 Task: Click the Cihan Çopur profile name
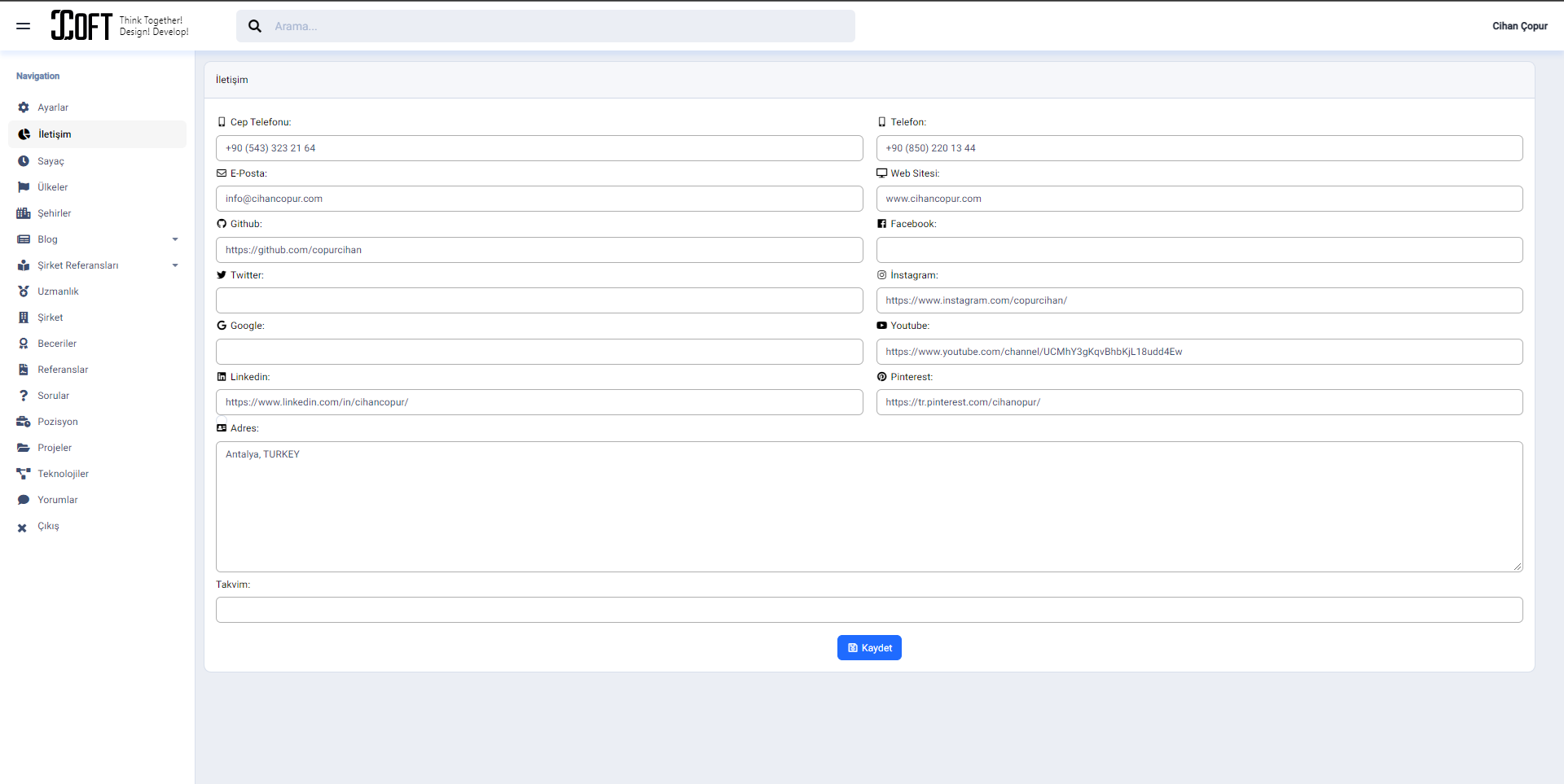point(1519,25)
